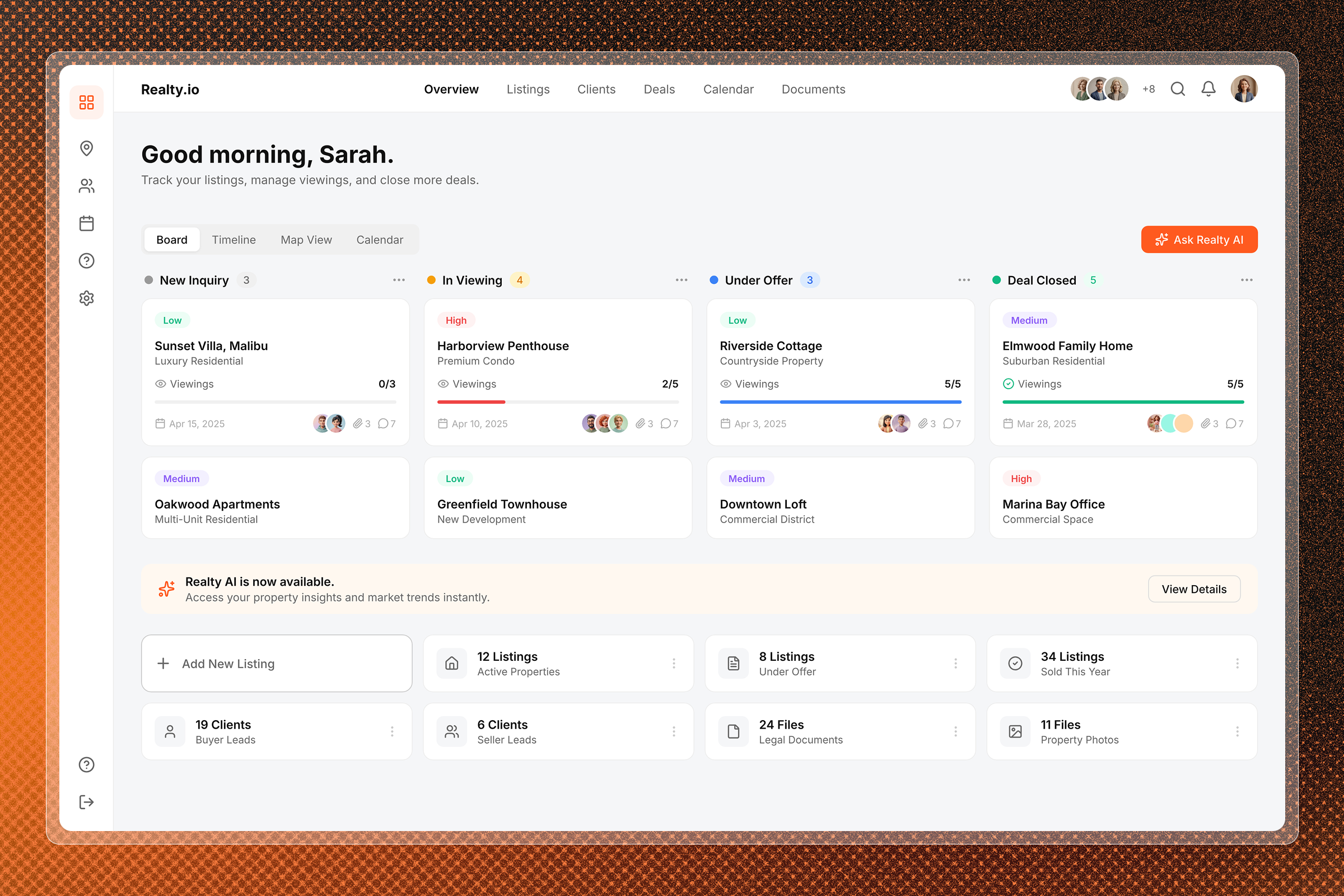Open settings via the gear icon
1344x896 pixels.
(x=86, y=298)
